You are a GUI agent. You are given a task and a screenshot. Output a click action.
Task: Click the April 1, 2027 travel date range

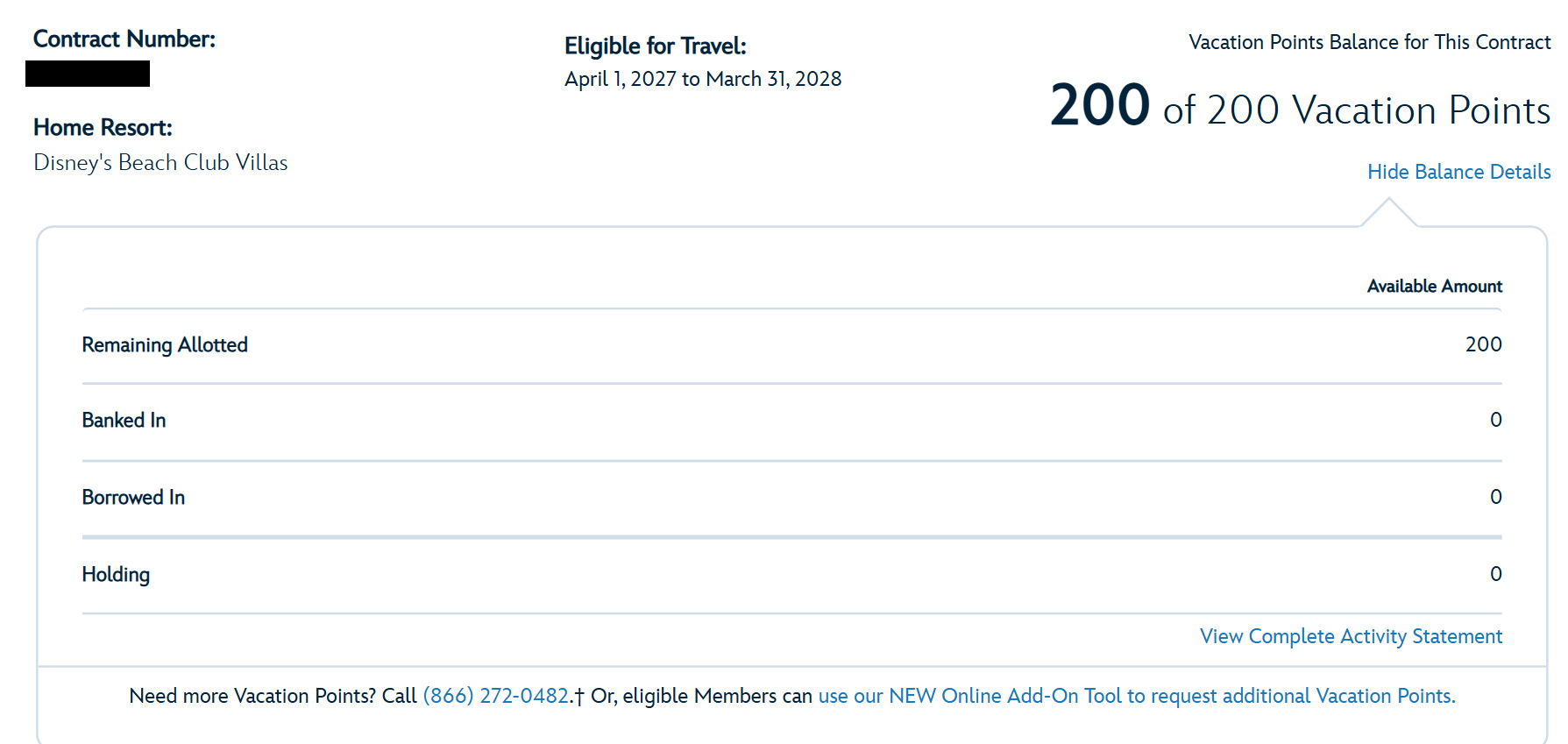pyautogui.click(x=703, y=80)
